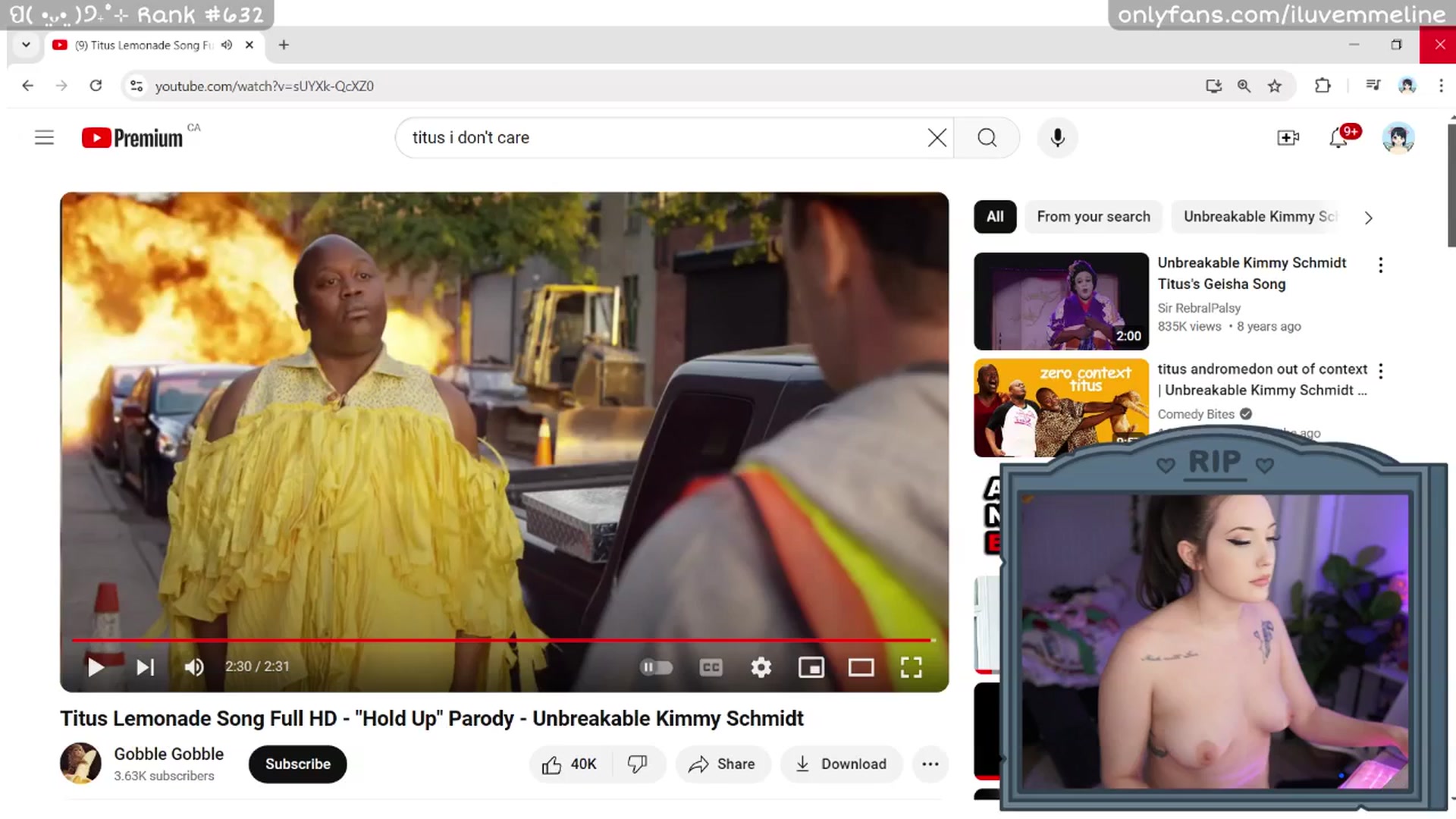Open the Gobble Gobble channel name link
Screen dimensions: 1456x819
pyautogui.click(x=169, y=754)
